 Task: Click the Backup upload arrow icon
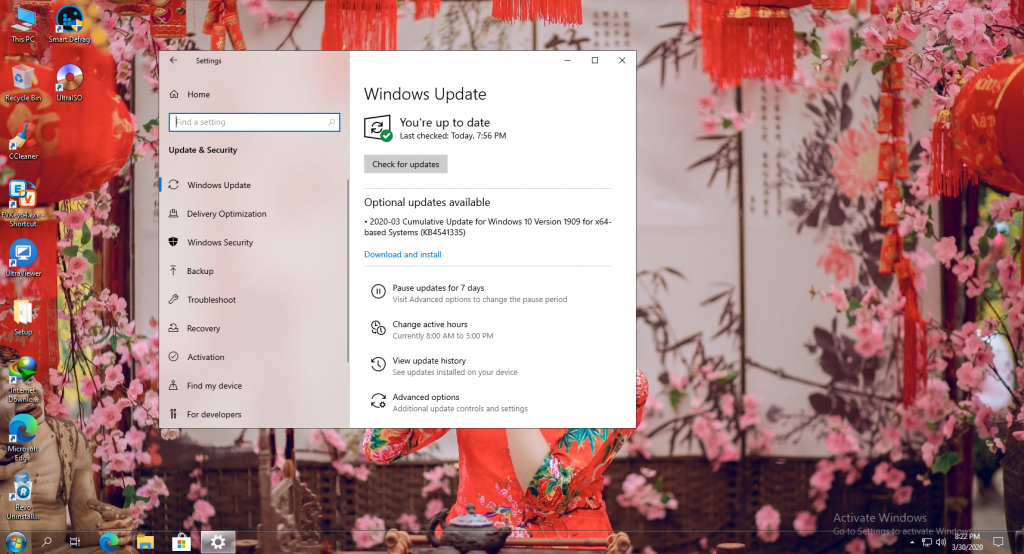(x=173, y=270)
